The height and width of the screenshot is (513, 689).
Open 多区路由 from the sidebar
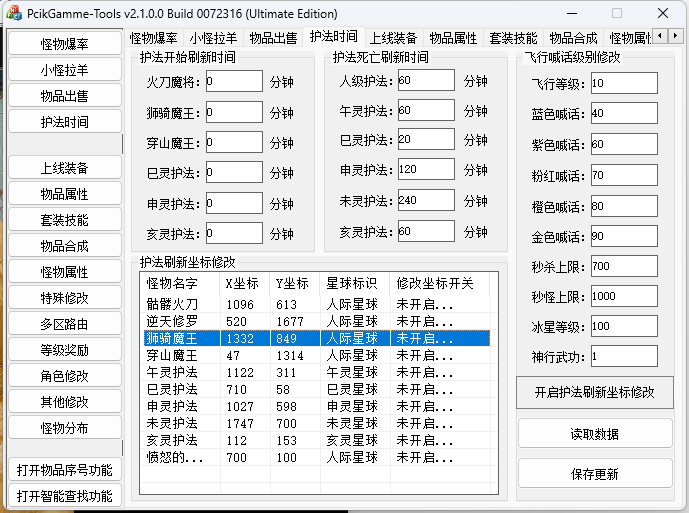pos(65,324)
